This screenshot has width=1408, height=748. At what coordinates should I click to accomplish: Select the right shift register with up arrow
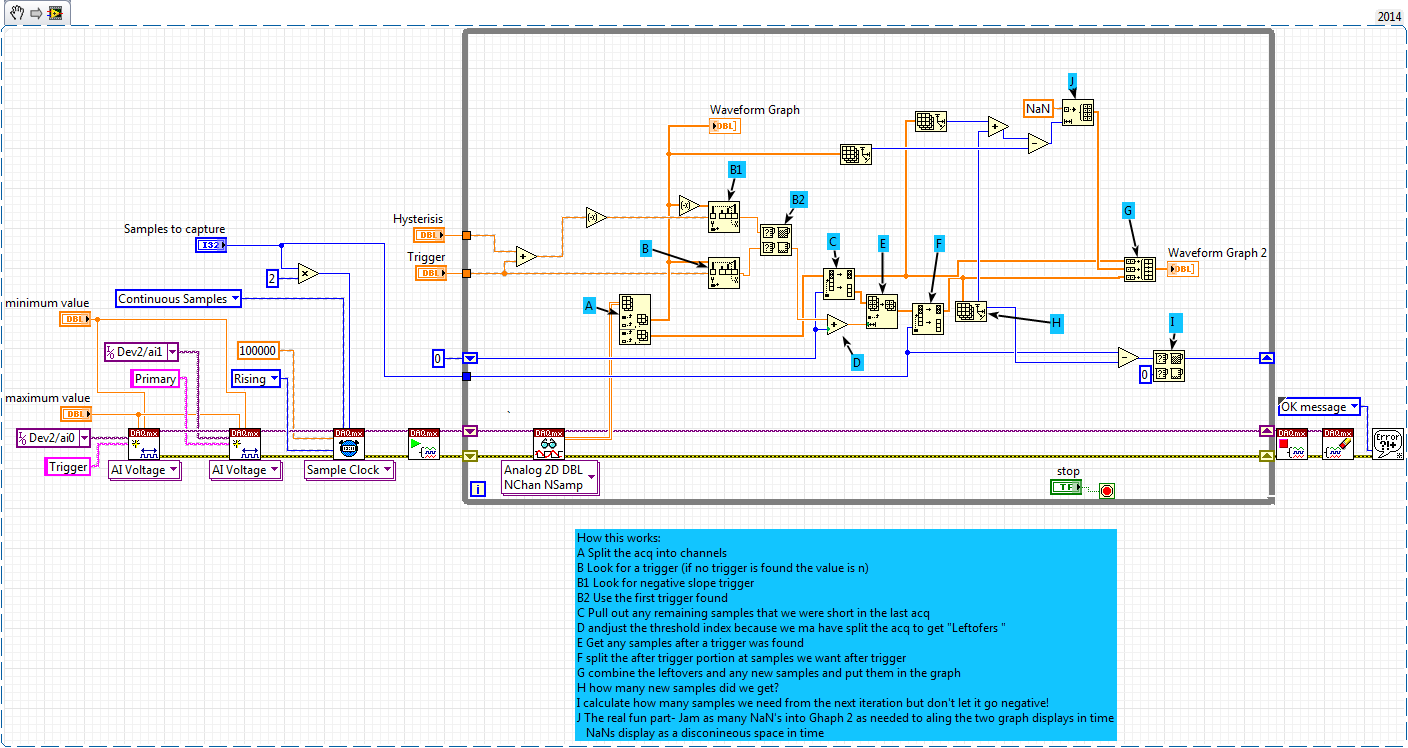pyautogui.click(x=1267, y=357)
